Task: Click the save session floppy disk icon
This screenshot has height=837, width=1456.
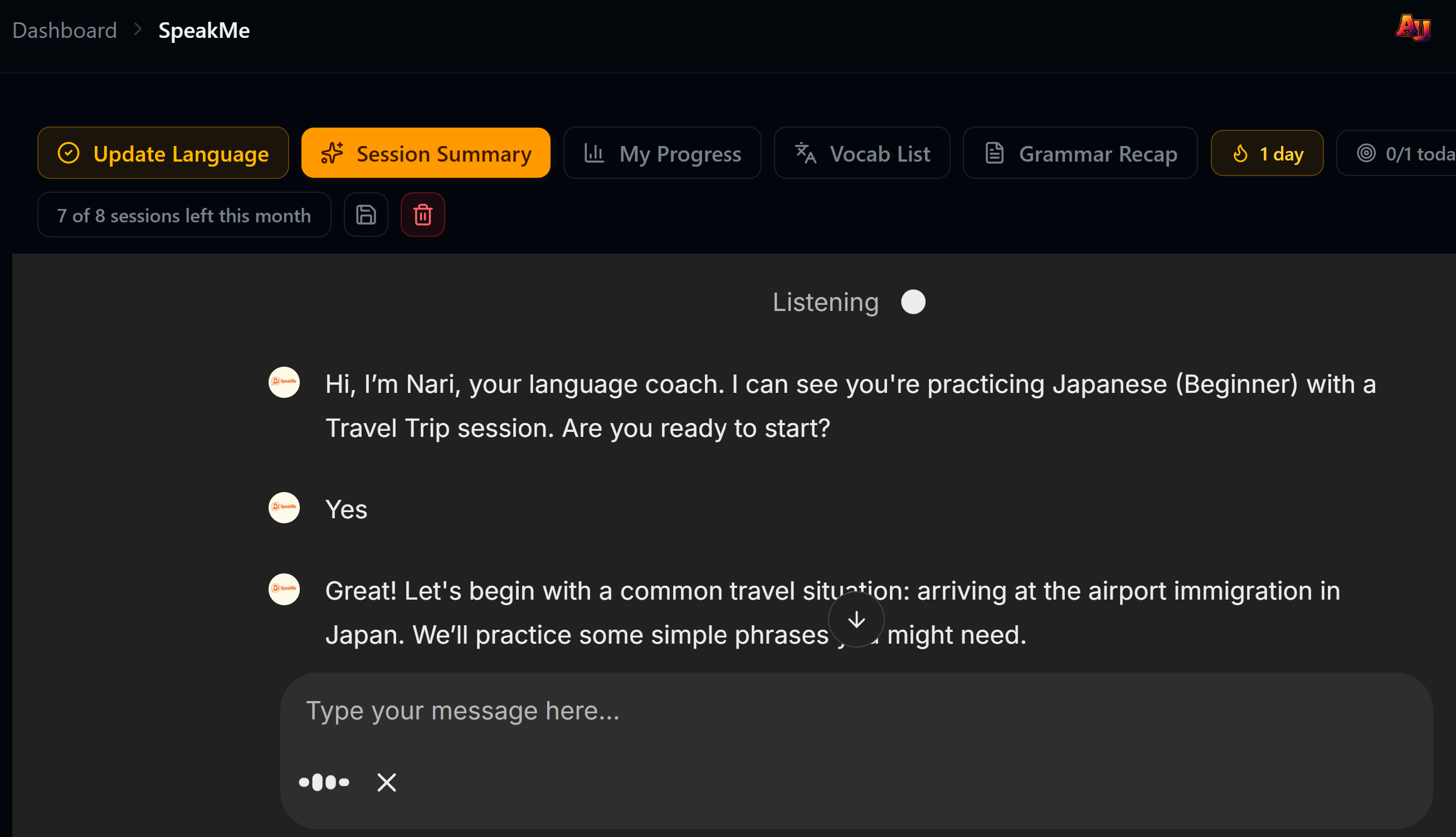Action: (x=366, y=215)
